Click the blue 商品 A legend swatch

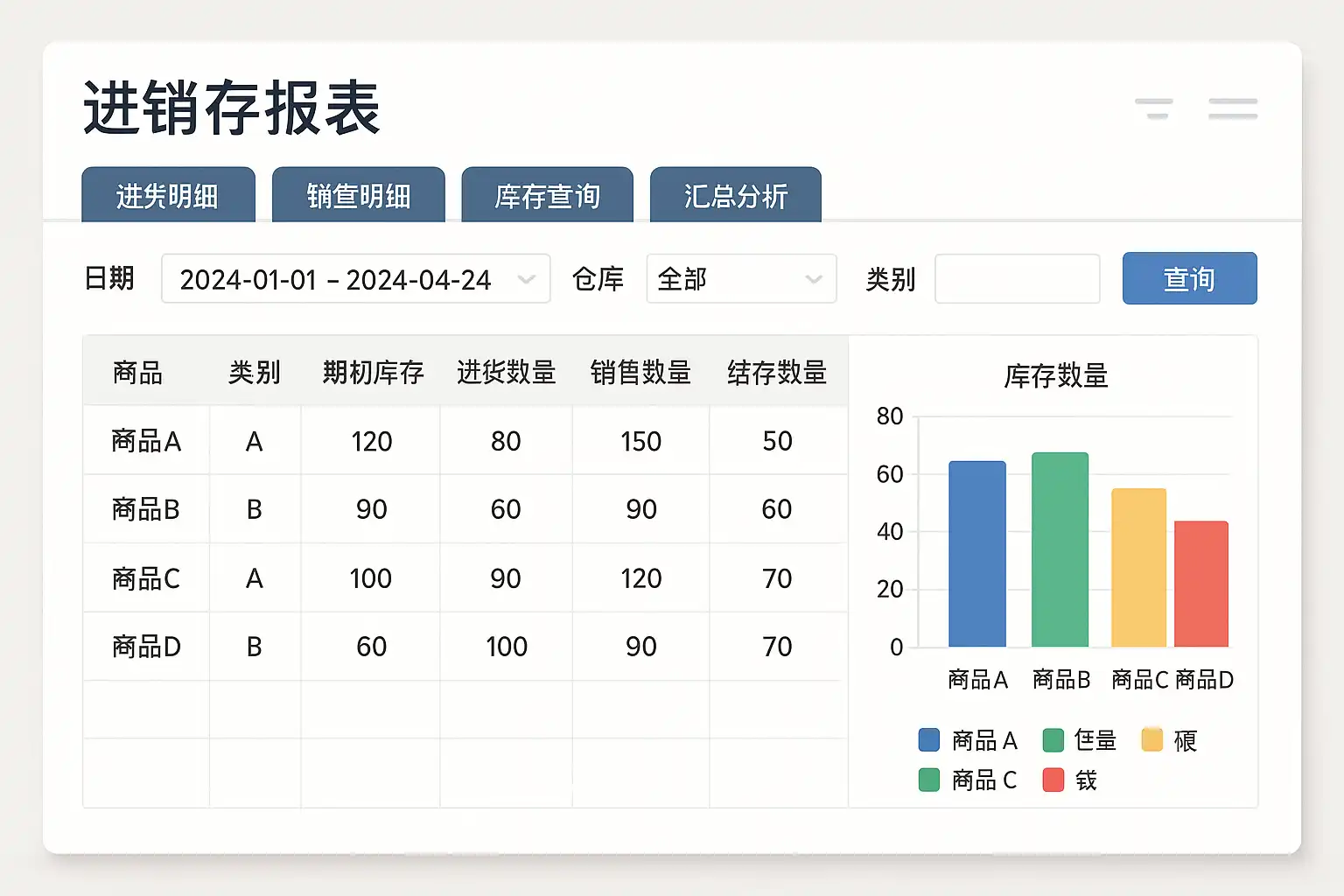coord(928,740)
